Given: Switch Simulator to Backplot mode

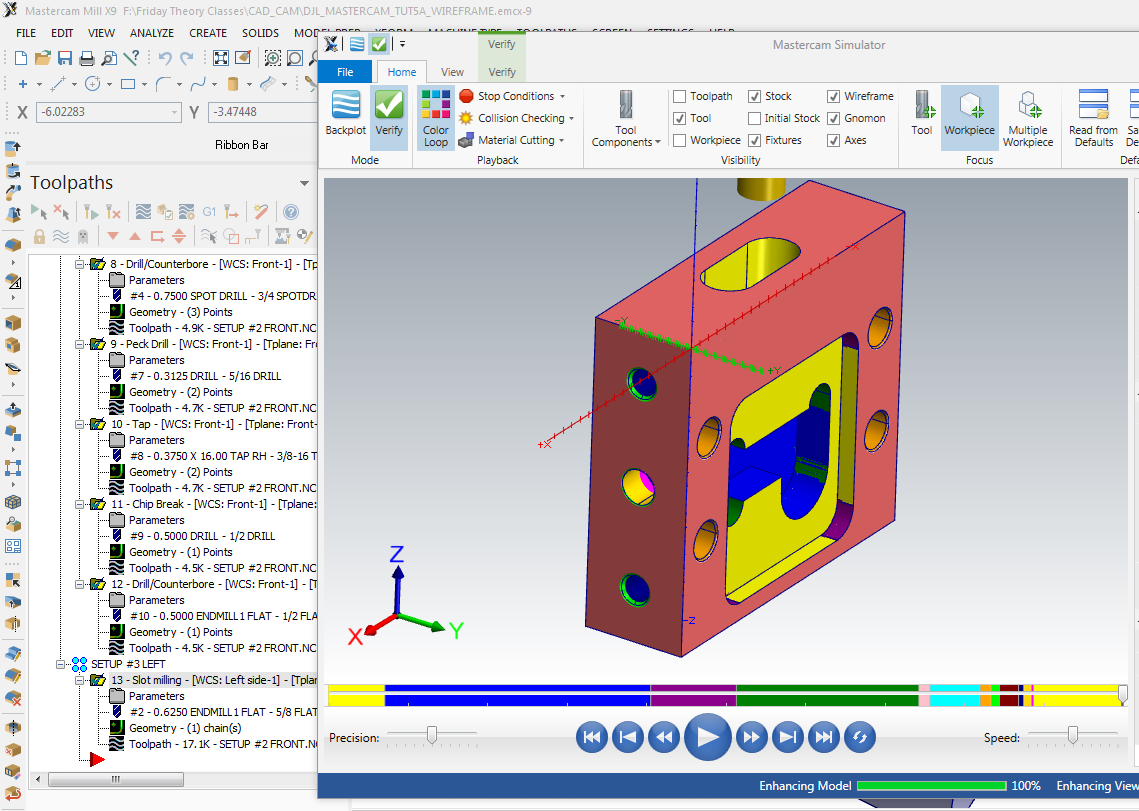Looking at the screenshot, I should 346,113.
